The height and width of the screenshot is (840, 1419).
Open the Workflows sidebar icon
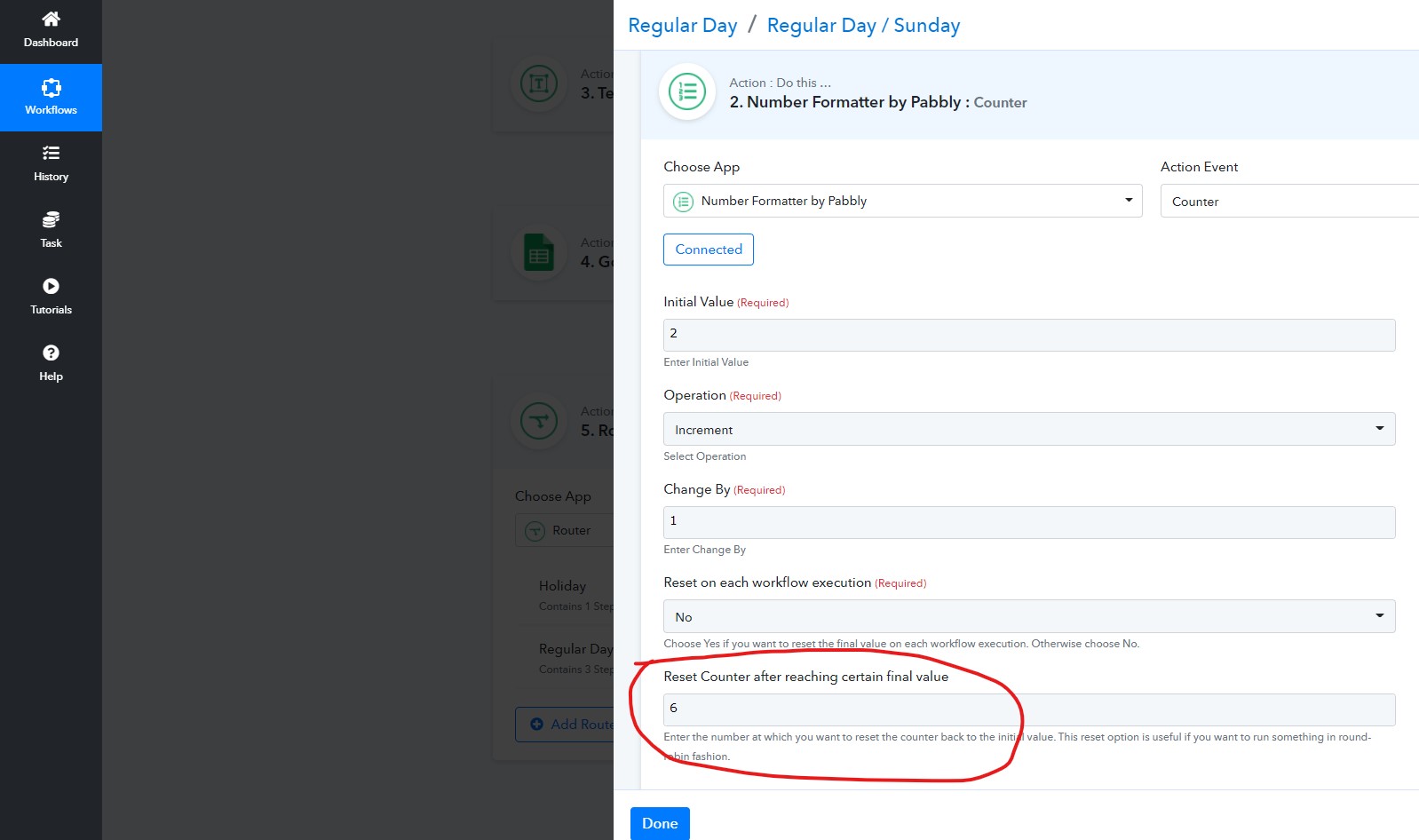point(51,87)
